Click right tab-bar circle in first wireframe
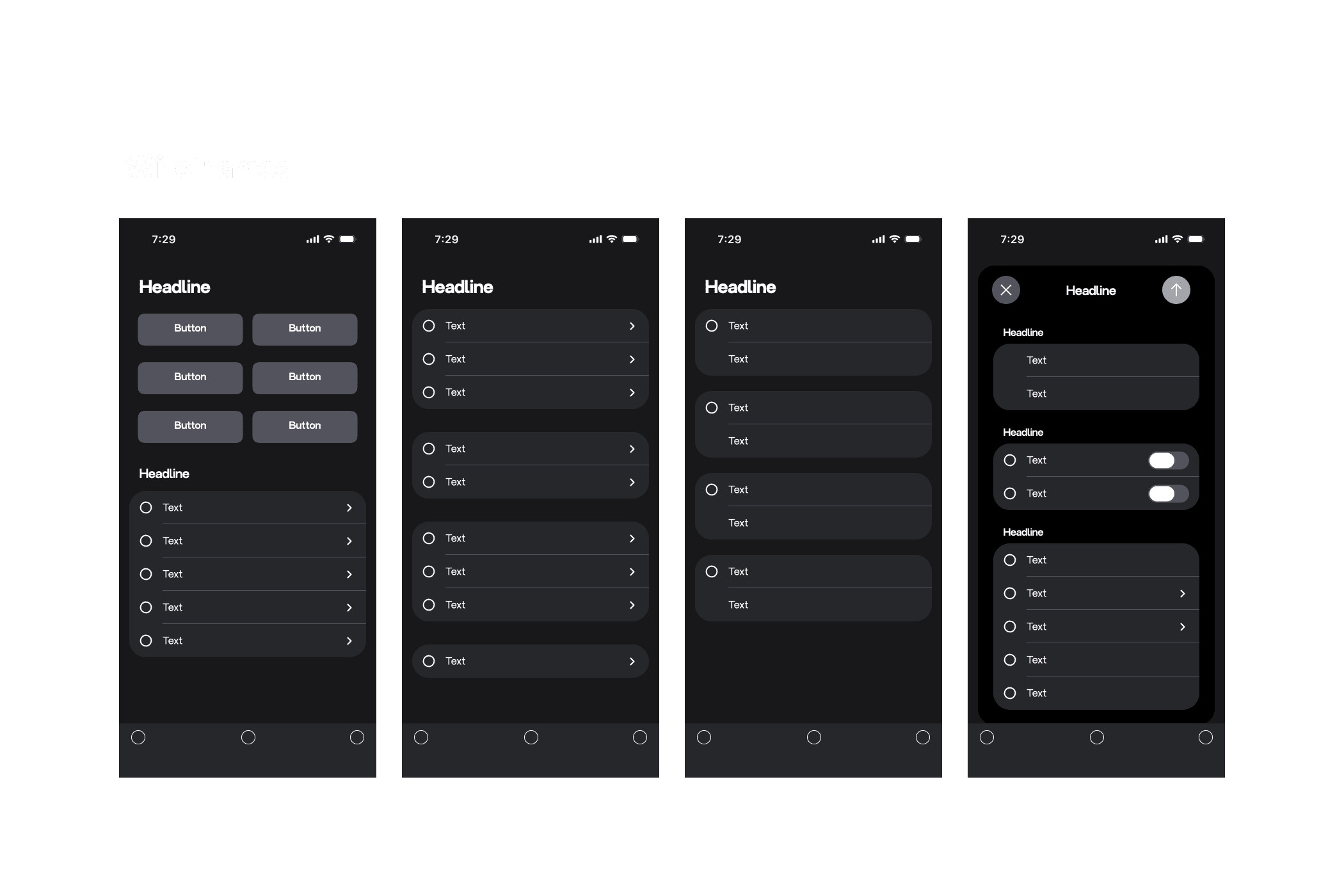The image size is (1344, 896). click(357, 737)
